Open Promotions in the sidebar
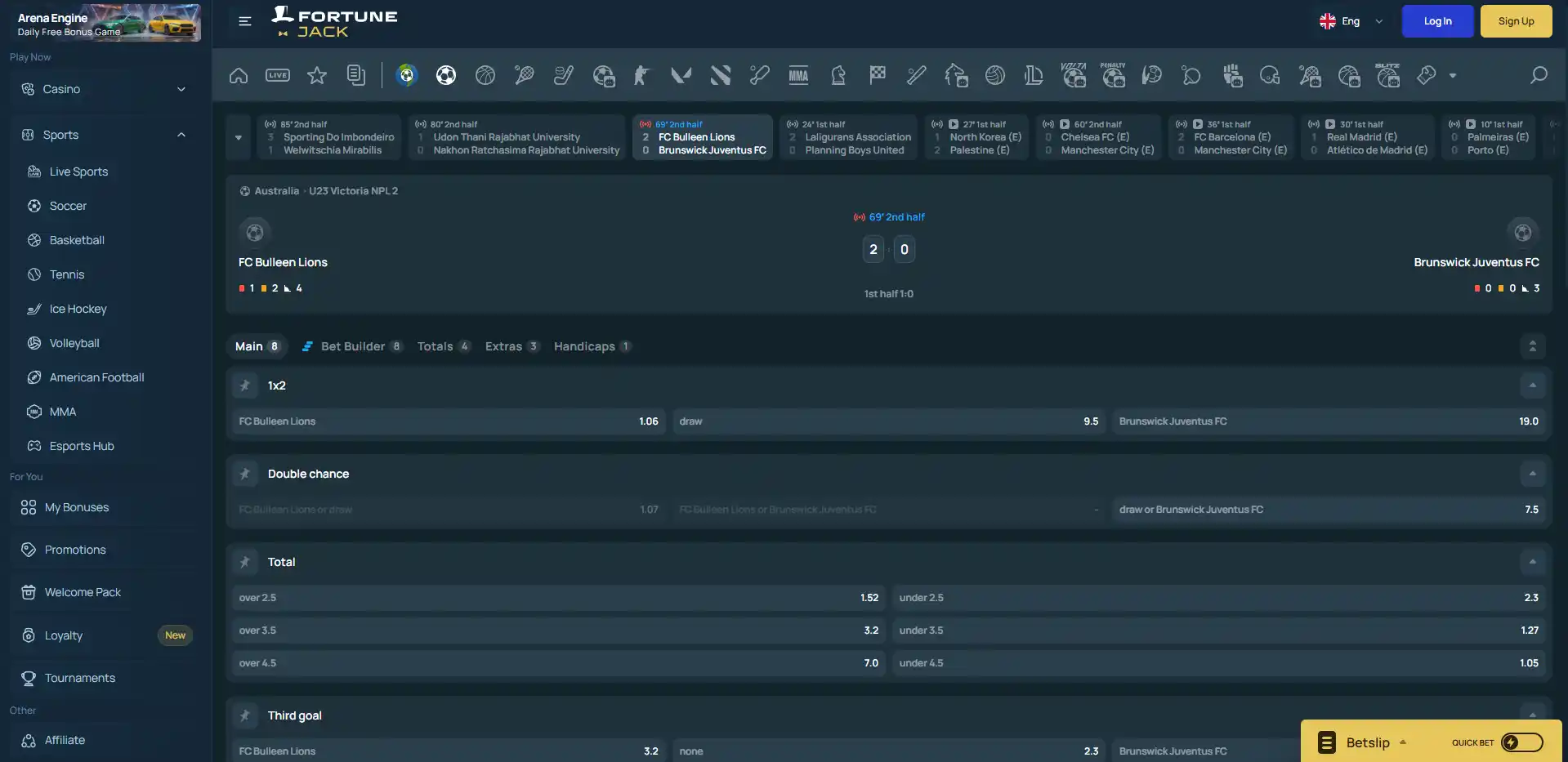Viewport: 1568px width, 762px height. coord(75,550)
